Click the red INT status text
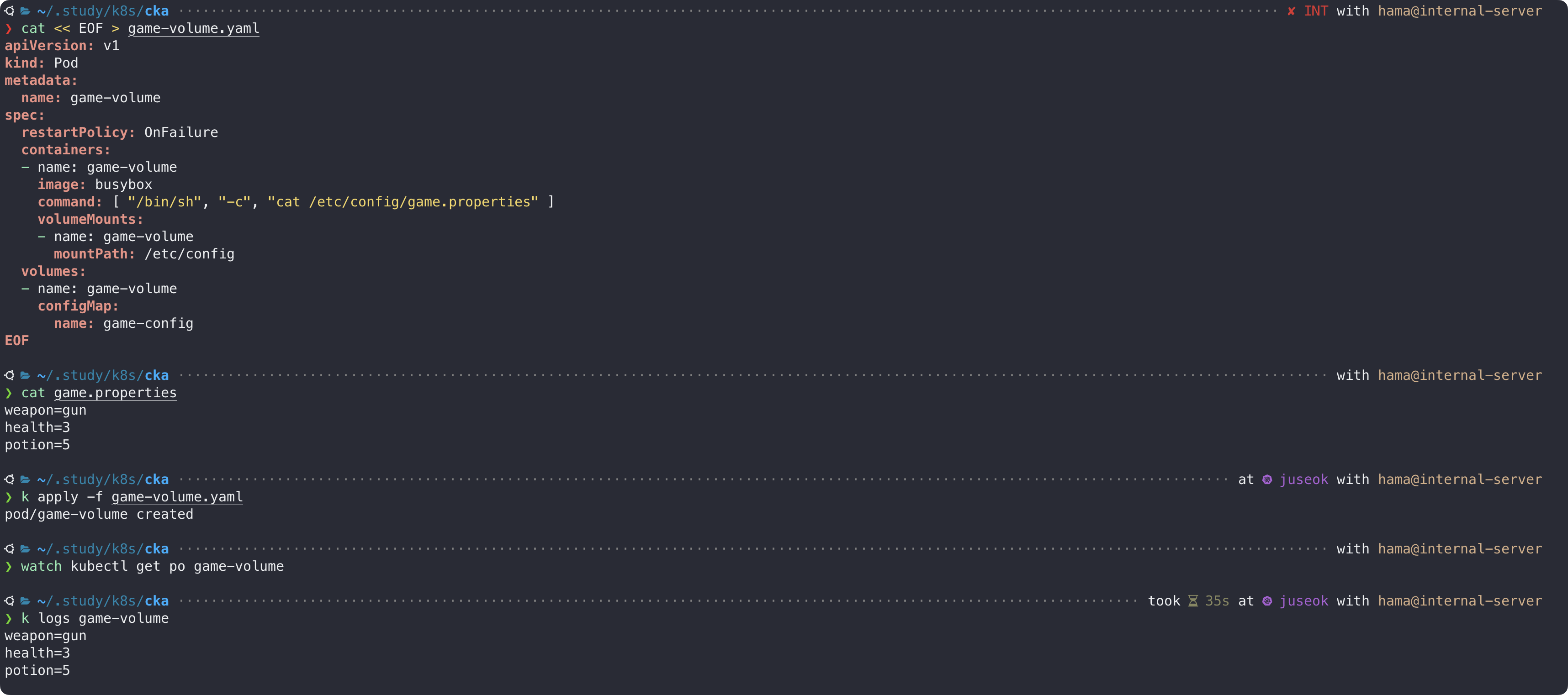The height and width of the screenshot is (695, 1568). 1315,11
